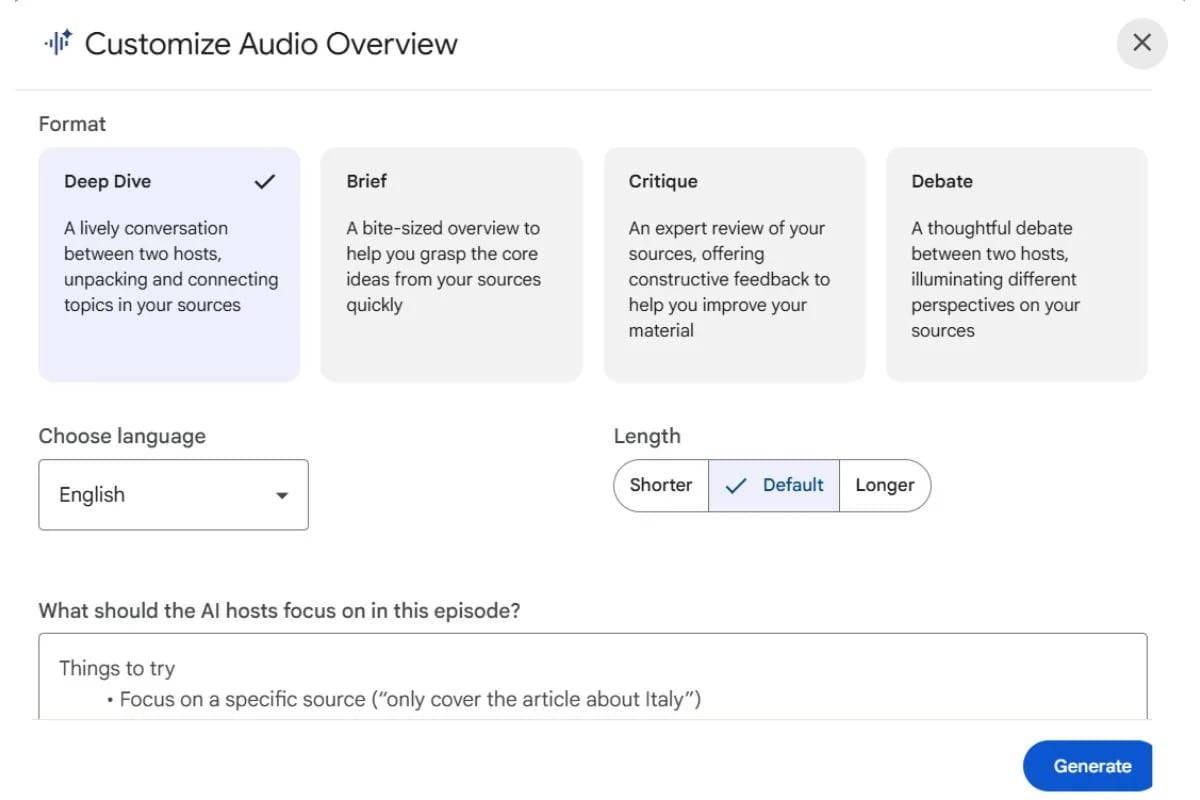The height and width of the screenshot is (800, 1200).
Task: Click the checkmark on Deep Dive card
Action: pos(264,181)
